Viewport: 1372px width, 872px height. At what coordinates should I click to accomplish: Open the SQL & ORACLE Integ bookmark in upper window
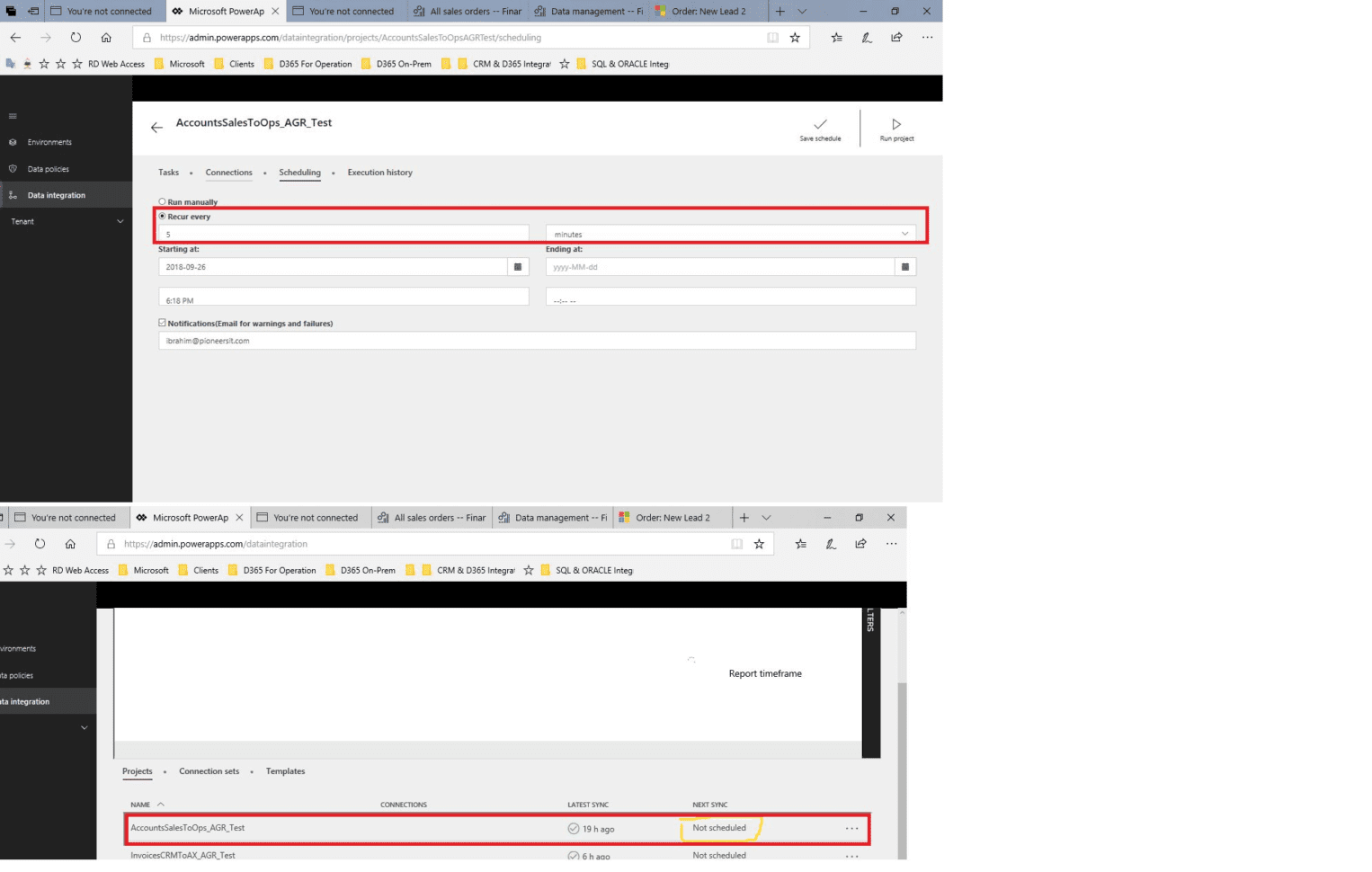click(x=622, y=64)
